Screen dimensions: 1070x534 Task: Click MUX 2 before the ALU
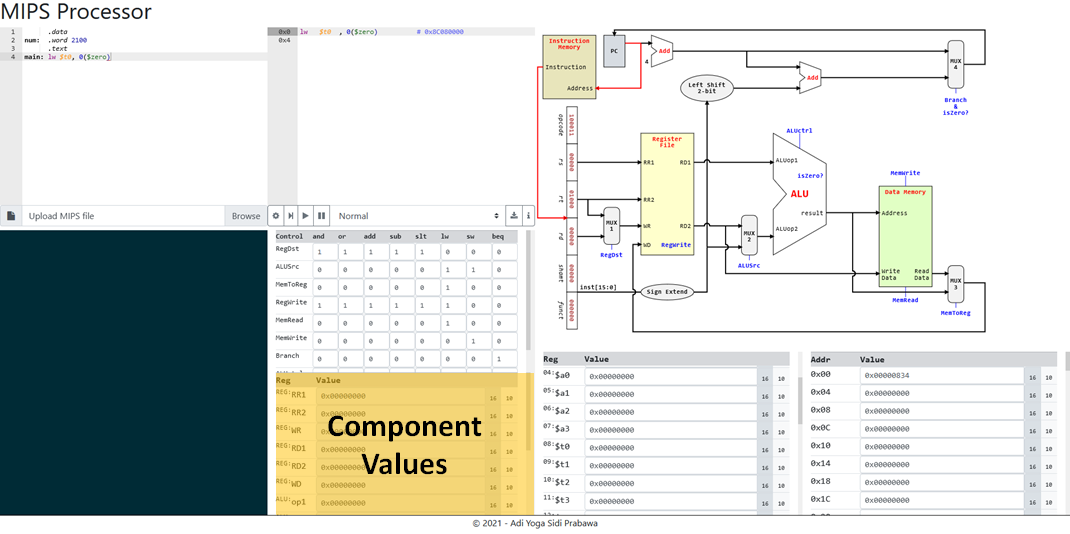click(749, 234)
